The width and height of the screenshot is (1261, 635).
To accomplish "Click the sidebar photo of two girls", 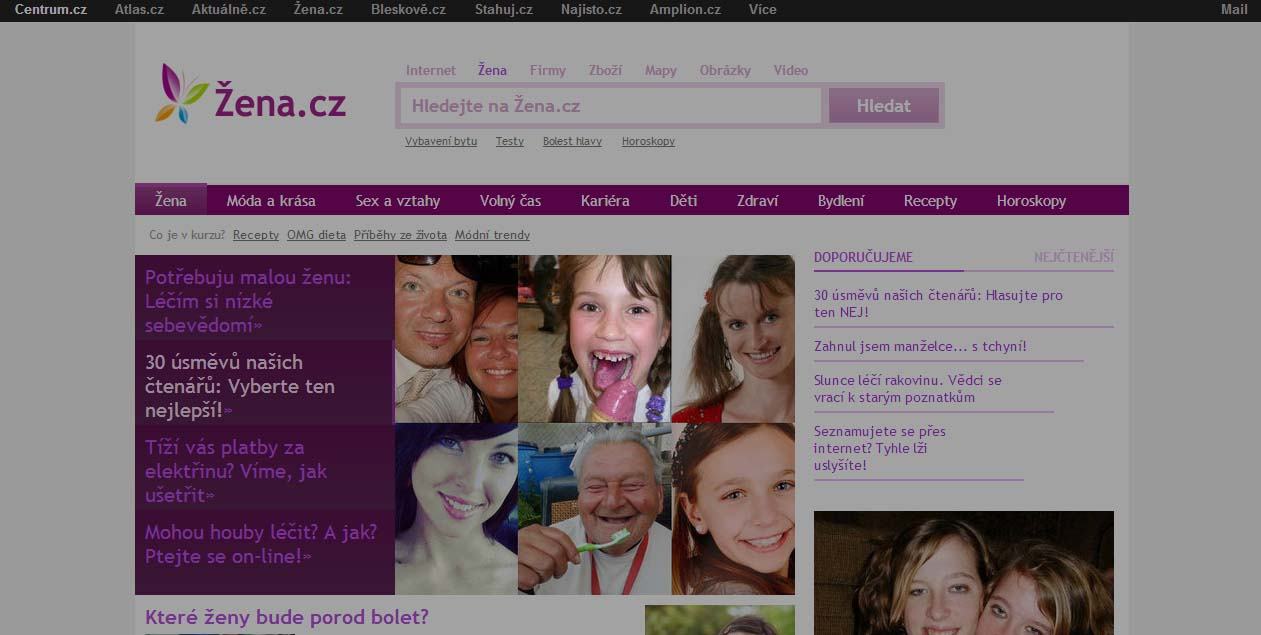I will (964, 573).
